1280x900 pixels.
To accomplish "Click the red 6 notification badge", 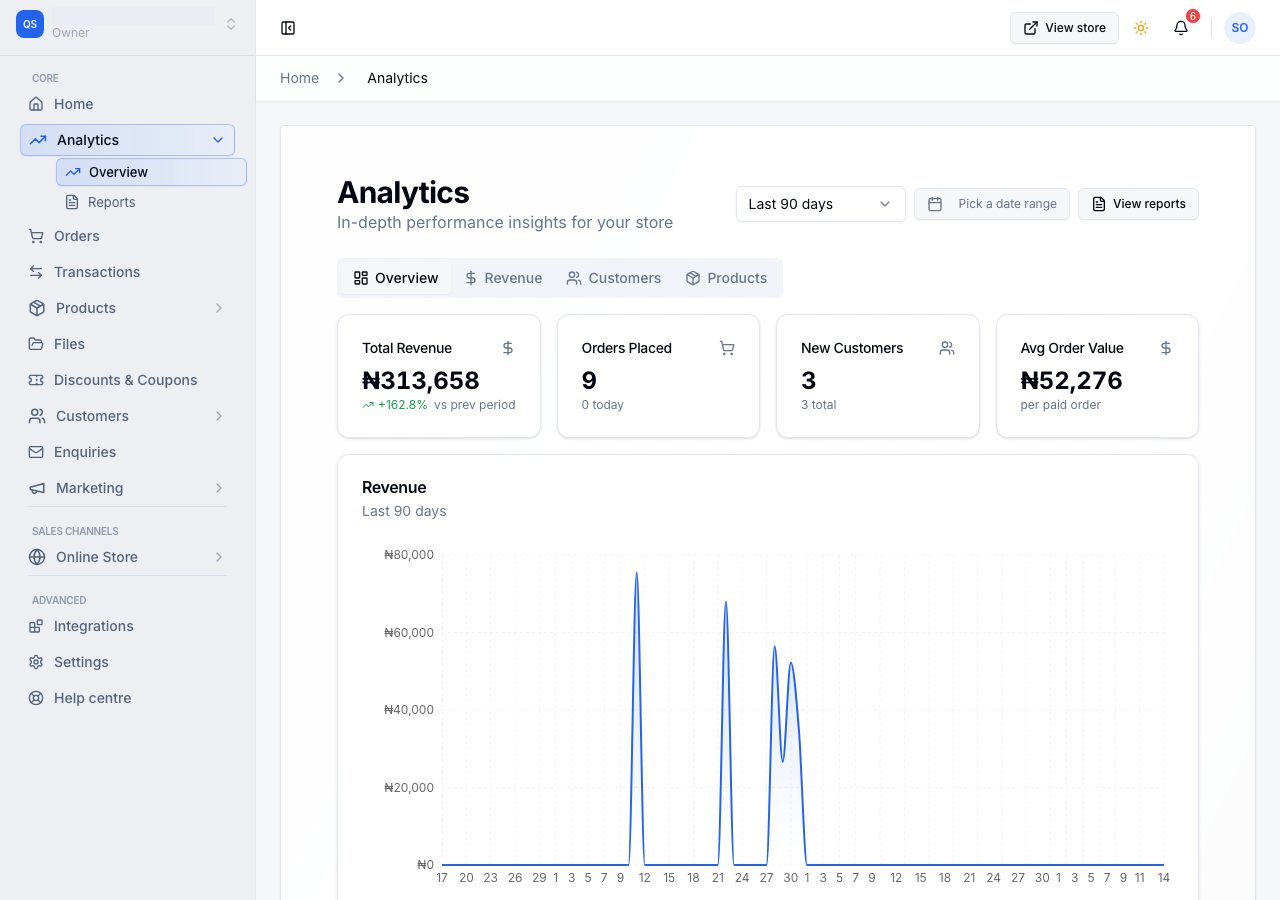I will point(1193,16).
